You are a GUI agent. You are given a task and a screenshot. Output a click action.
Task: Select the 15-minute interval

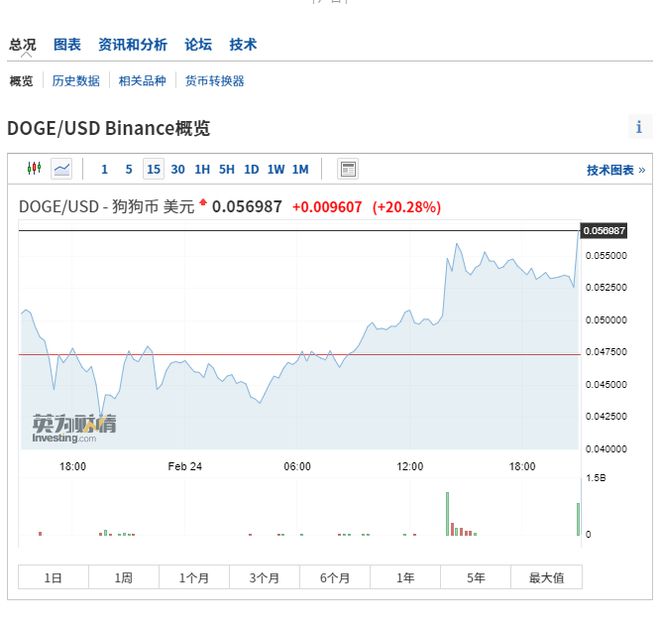[x=153, y=169]
